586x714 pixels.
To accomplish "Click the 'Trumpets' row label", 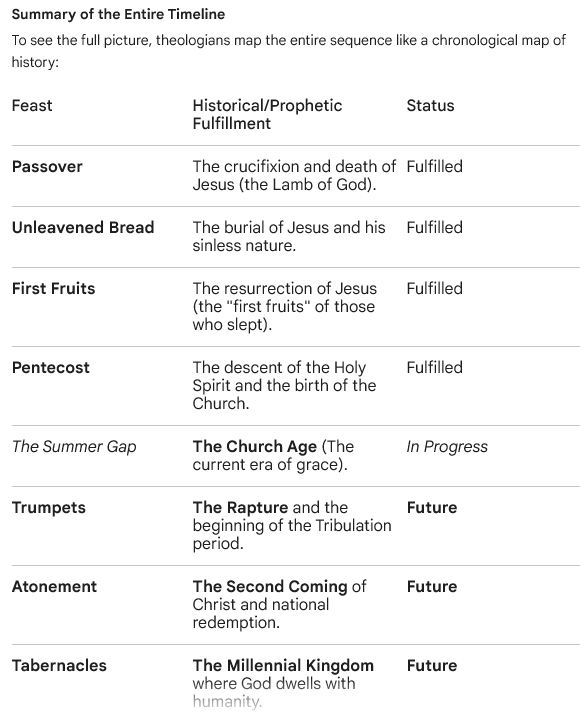I will (x=49, y=508).
